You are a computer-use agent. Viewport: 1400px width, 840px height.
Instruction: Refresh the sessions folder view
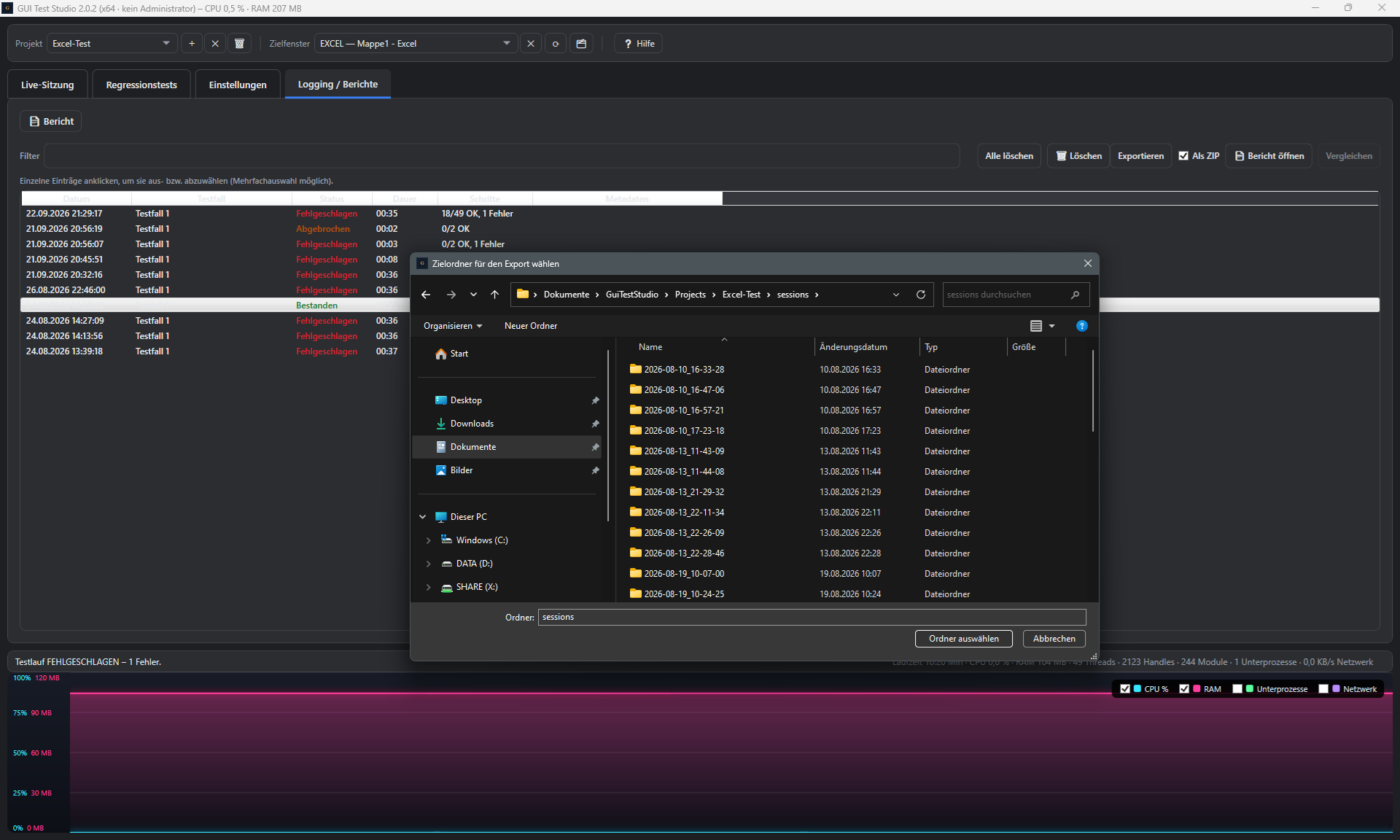coord(921,295)
